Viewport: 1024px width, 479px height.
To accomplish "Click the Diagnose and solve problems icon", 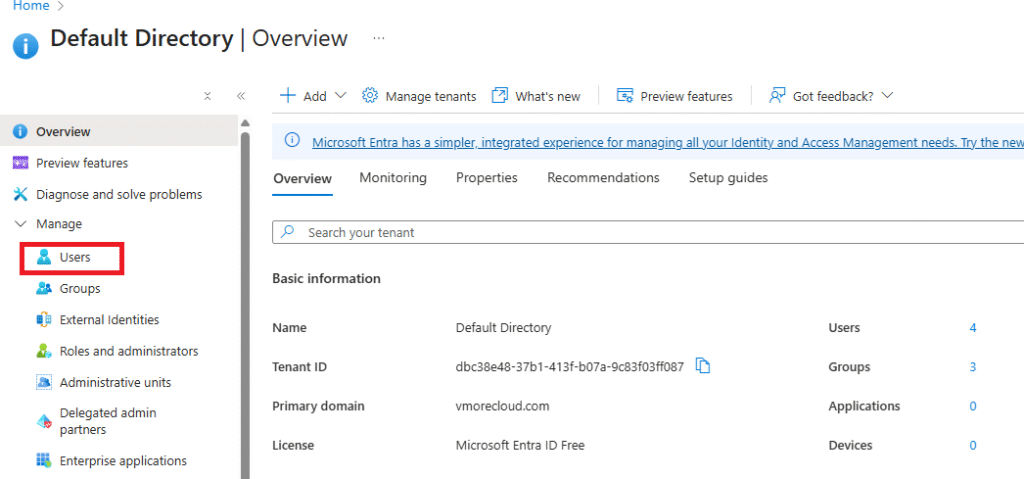I will pyautogui.click(x=20, y=194).
